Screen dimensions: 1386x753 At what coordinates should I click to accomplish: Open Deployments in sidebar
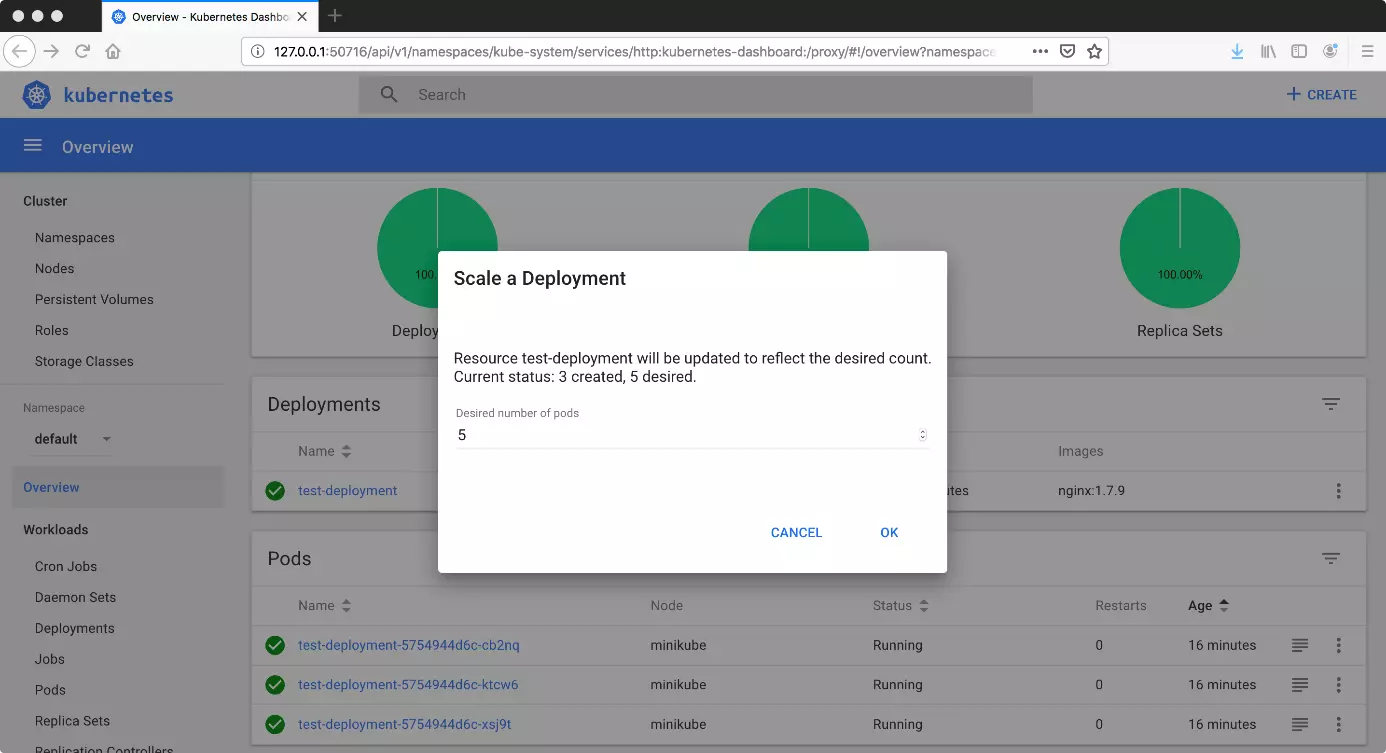(75, 628)
